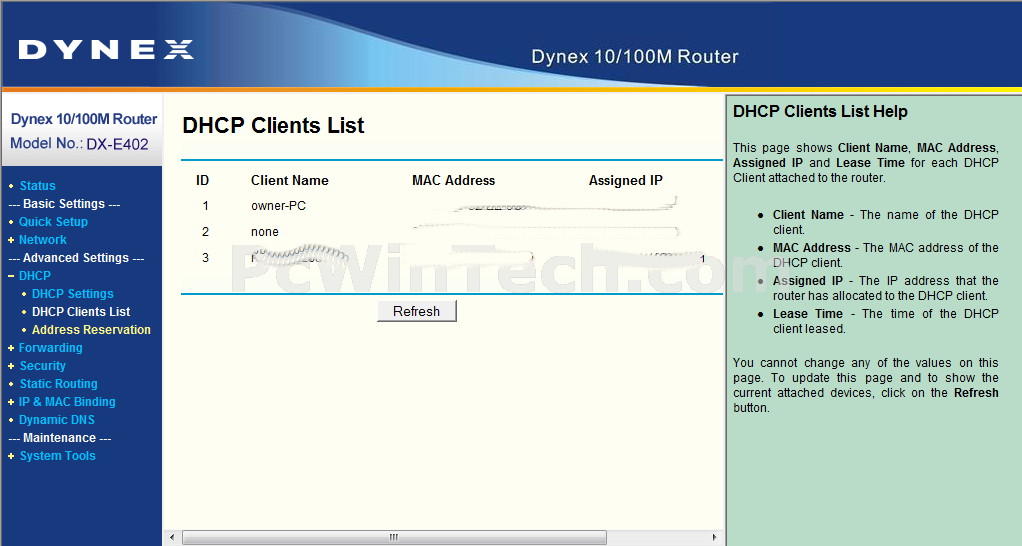Open Address Reservation page
Image resolution: width=1022 pixels, height=546 pixels.
click(91, 330)
